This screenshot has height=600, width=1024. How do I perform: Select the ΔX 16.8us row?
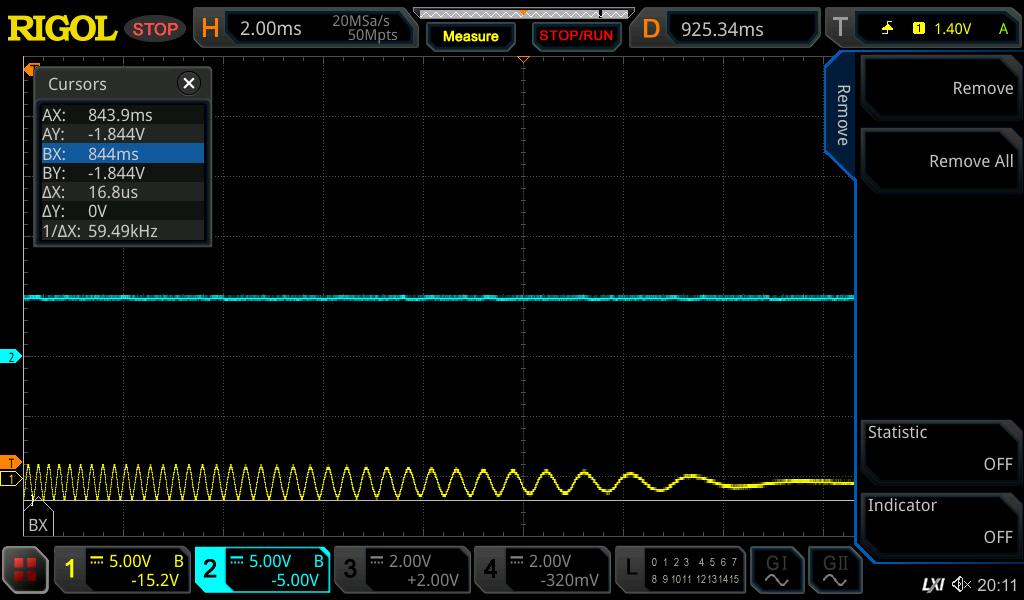tap(122, 192)
